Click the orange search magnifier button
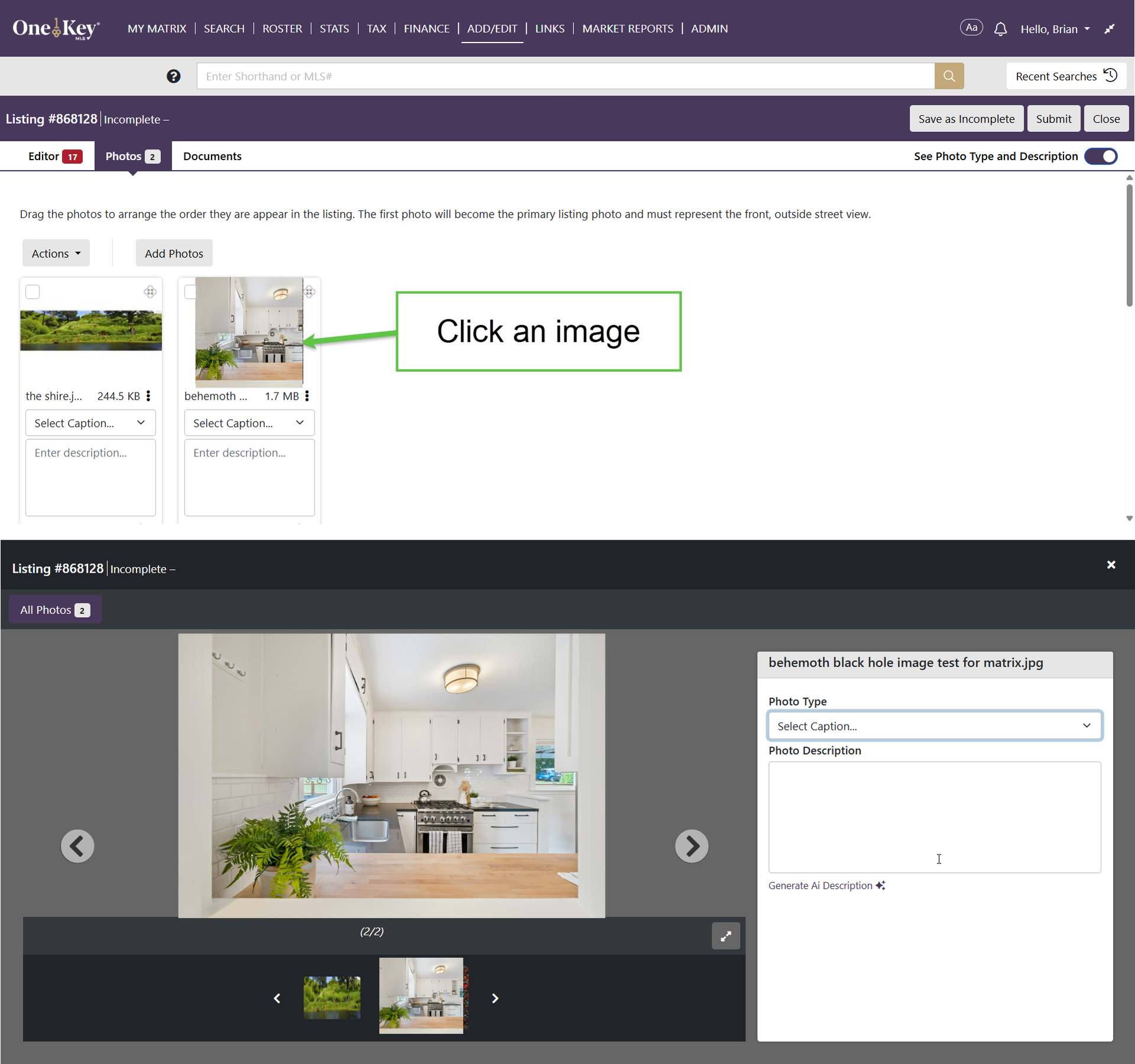The height and width of the screenshot is (1064, 1135). (949, 76)
